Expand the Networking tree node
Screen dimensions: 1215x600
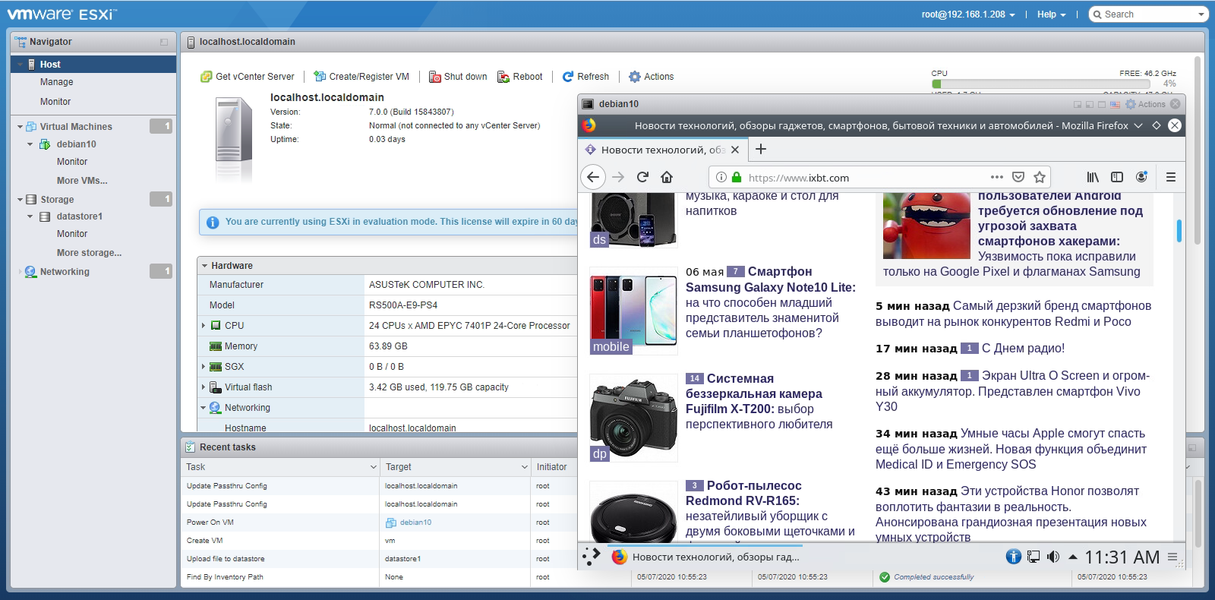click(x=20, y=272)
